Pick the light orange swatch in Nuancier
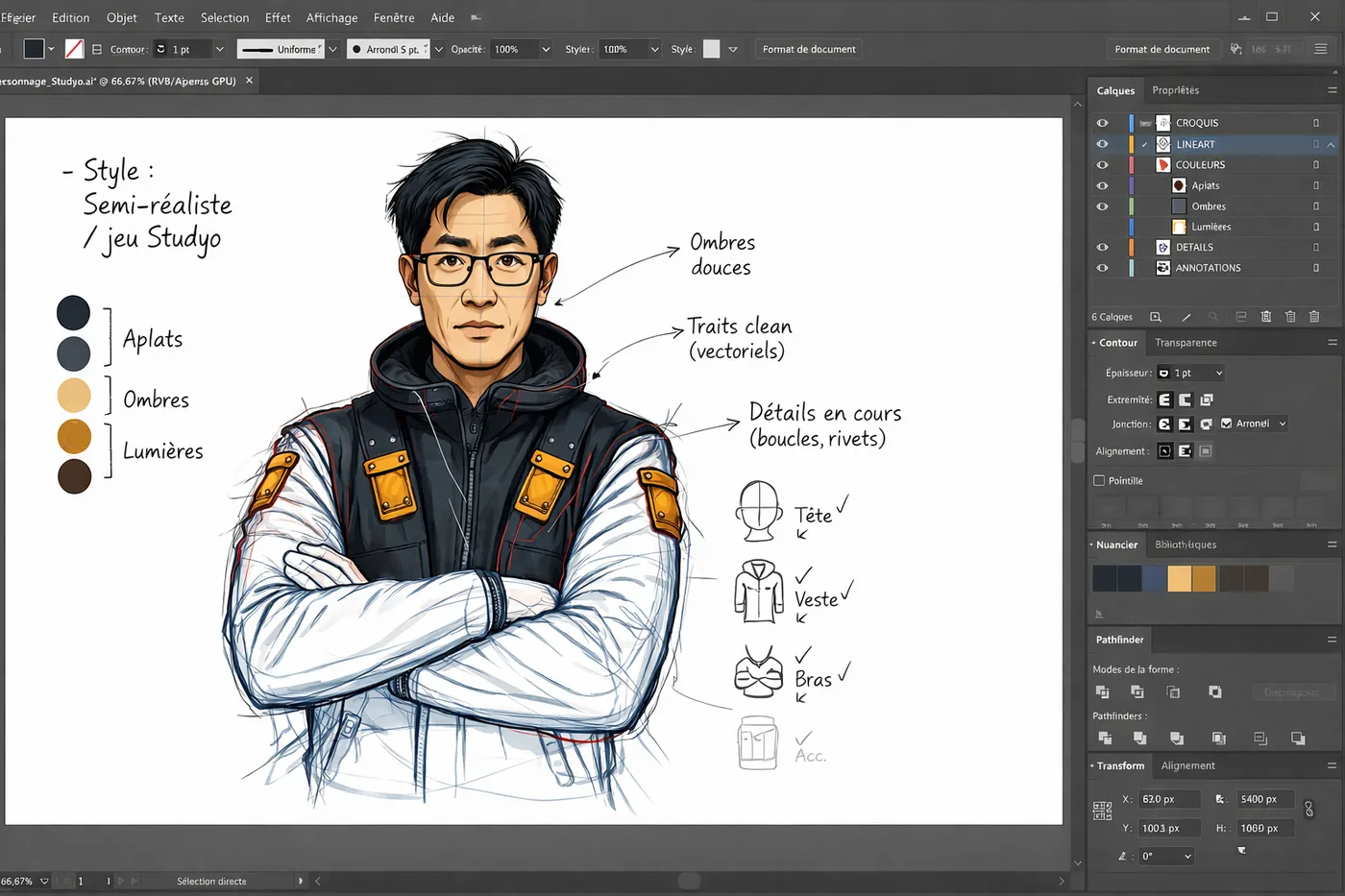The image size is (1345, 896). (x=1179, y=578)
